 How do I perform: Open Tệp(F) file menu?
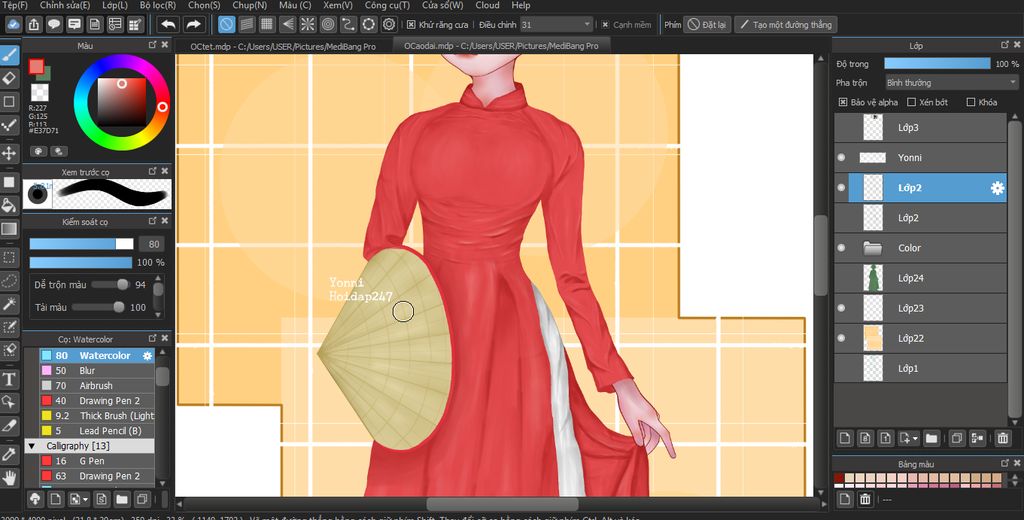[14, 5]
